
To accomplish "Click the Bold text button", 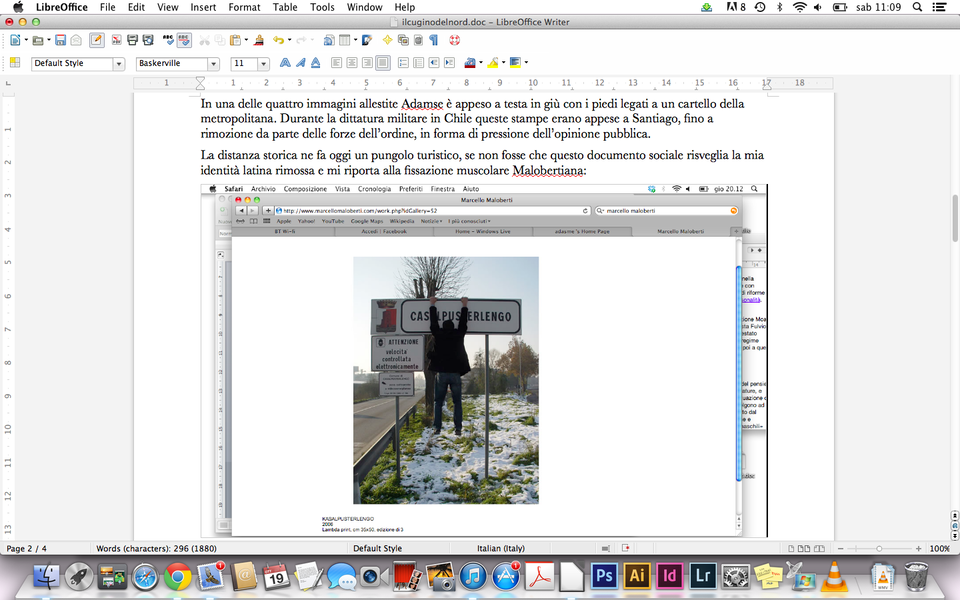I will coord(285,63).
